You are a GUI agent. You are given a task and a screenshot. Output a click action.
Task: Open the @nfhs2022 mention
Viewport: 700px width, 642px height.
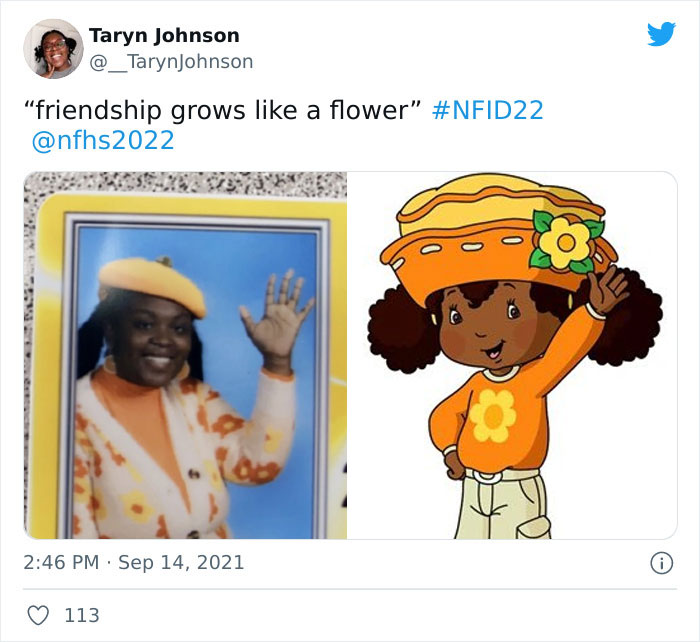click(x=103, y=140)
